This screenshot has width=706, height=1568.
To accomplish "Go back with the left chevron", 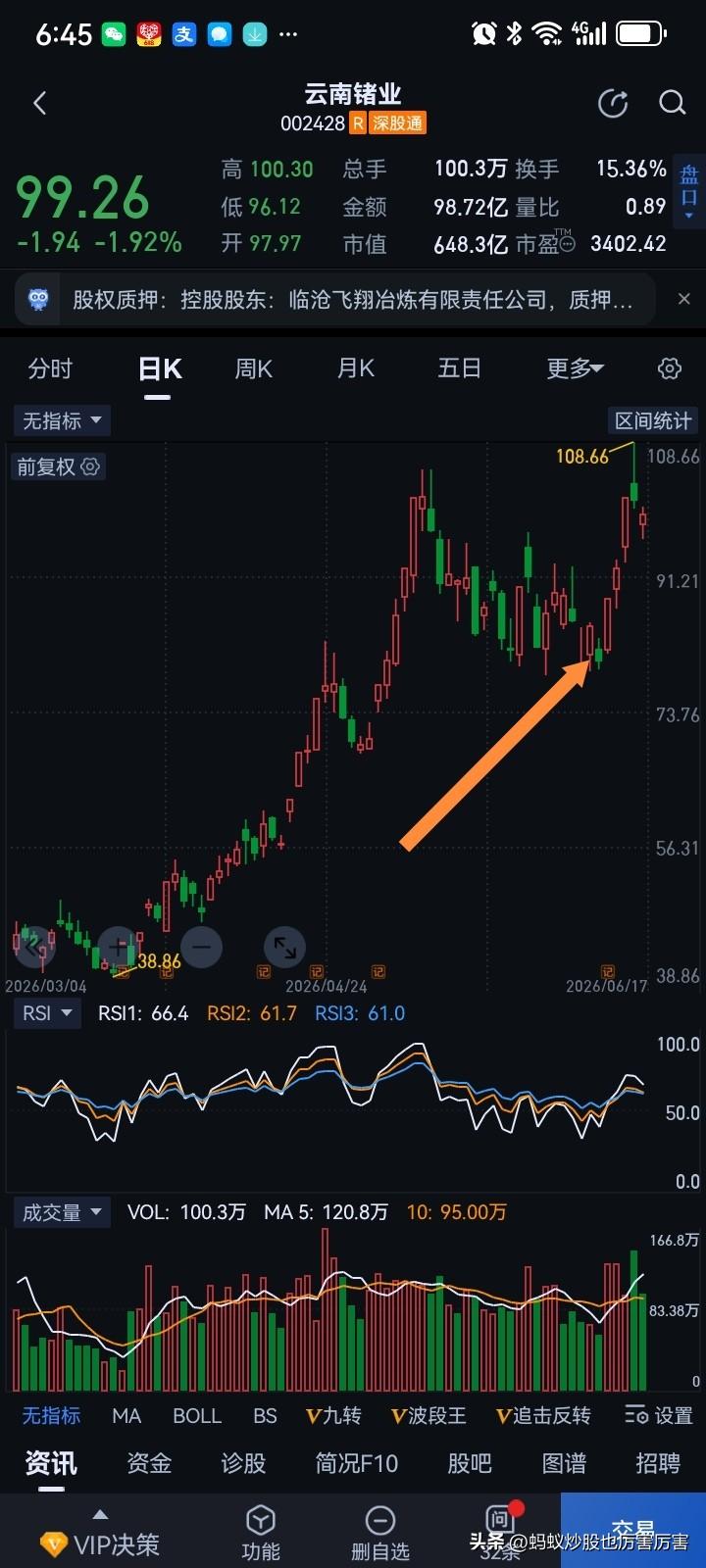I will [40, 103].
